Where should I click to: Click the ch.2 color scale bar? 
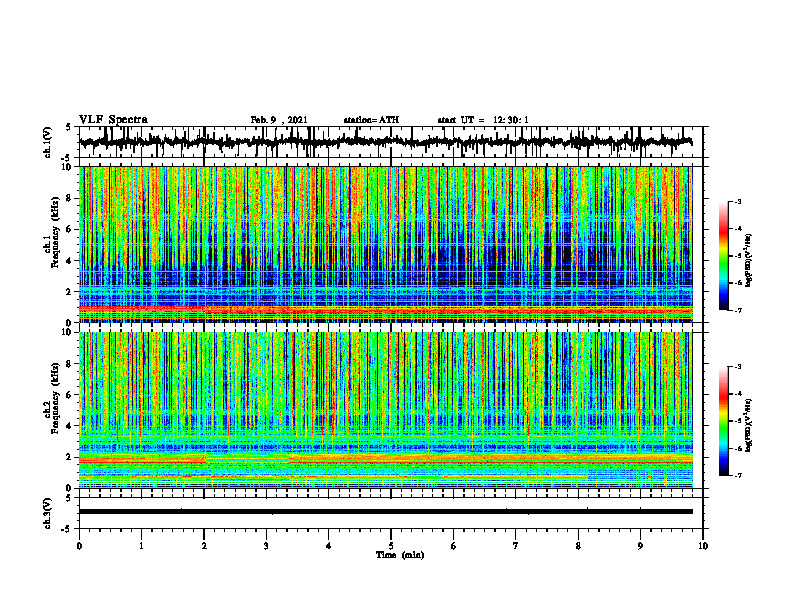[x=723, y=421]
